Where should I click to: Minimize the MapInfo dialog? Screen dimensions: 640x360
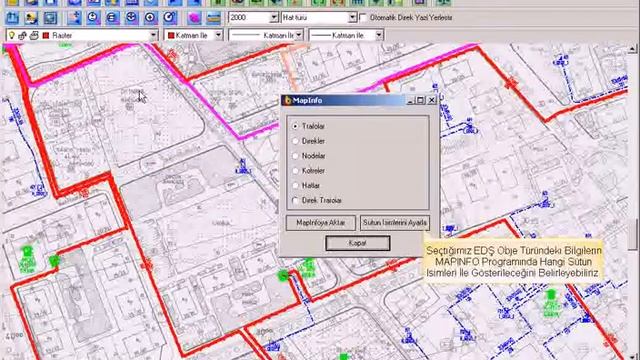[x=411, y=100]
